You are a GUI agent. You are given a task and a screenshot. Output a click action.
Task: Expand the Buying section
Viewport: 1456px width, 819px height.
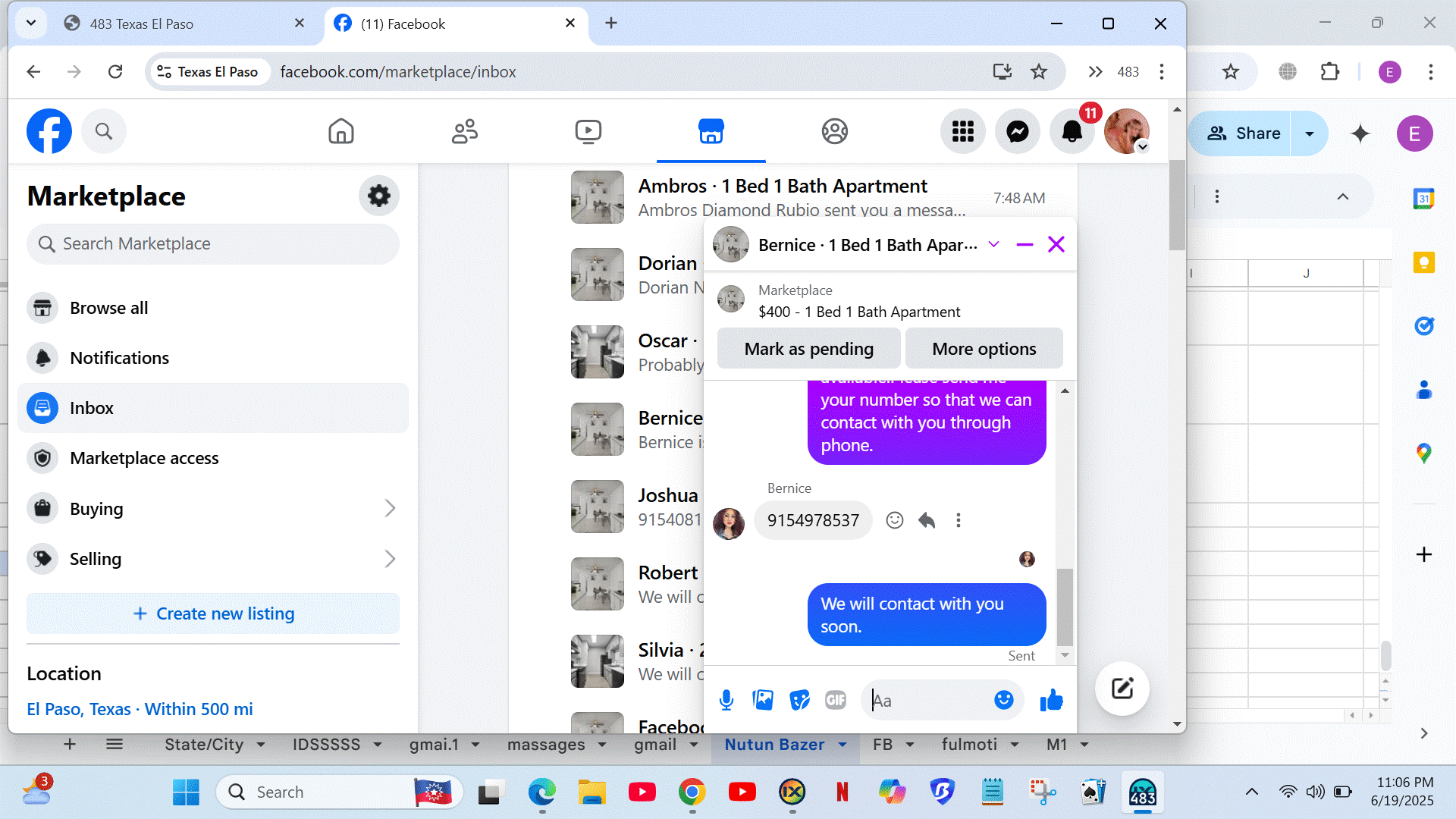[390, 509]
